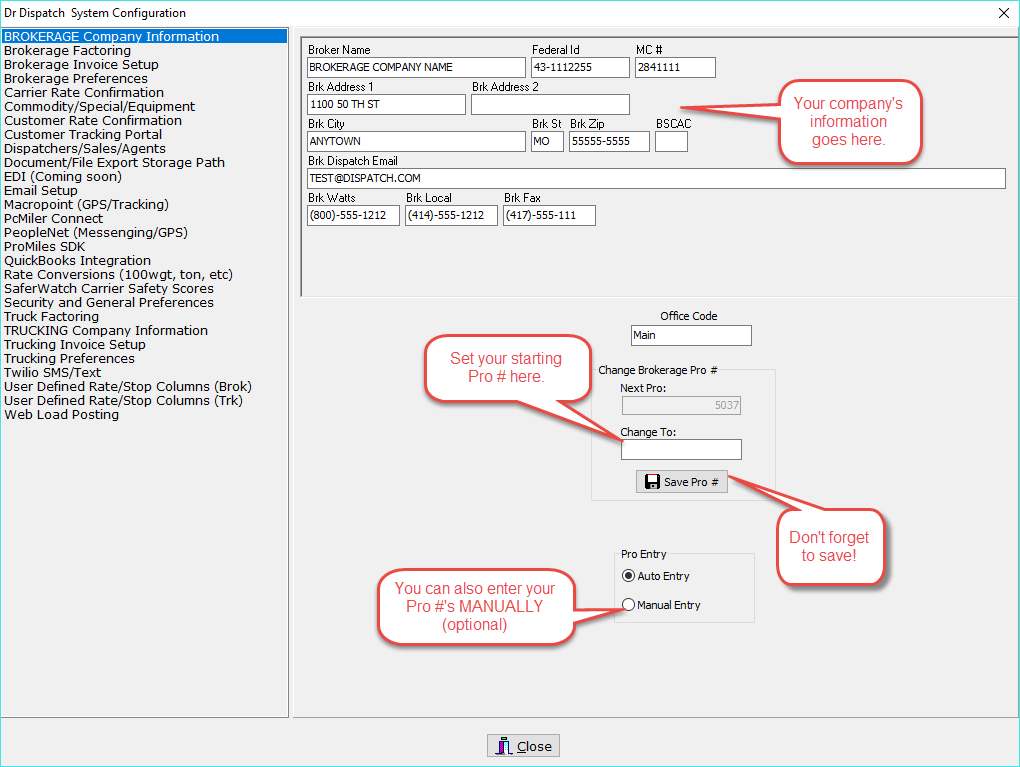
Task: Open Email Setup
Action: 41,191
